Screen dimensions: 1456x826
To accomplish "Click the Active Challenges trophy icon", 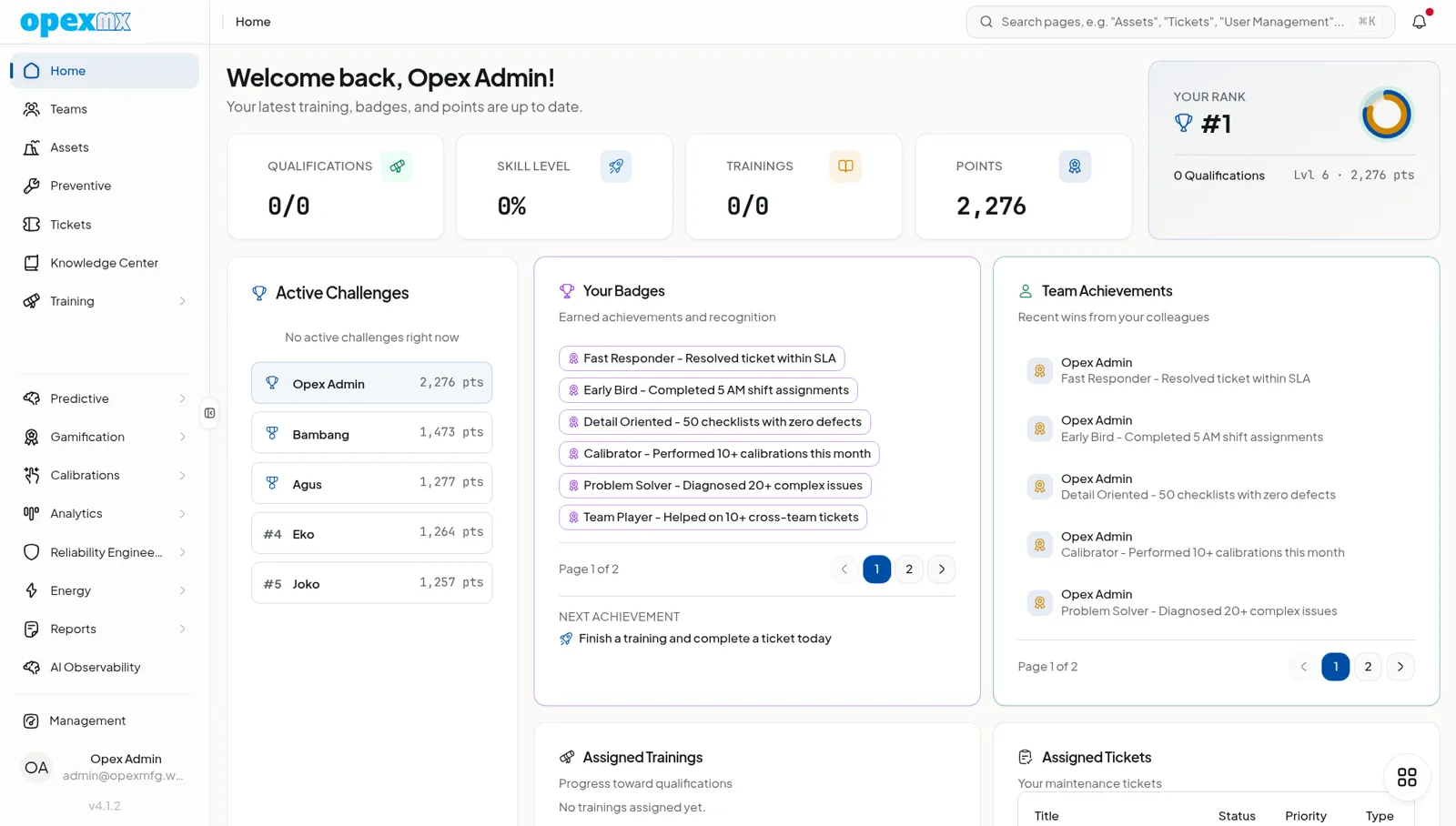I will point(259,293).
